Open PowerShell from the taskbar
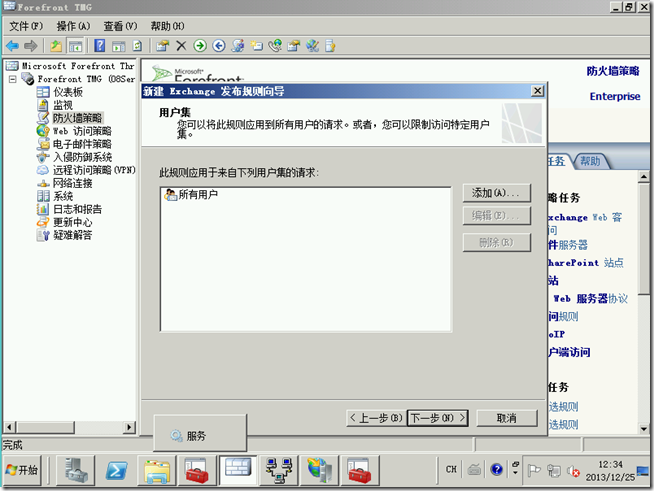The width and height of the screenshot is (654, 491). point(116,470)
